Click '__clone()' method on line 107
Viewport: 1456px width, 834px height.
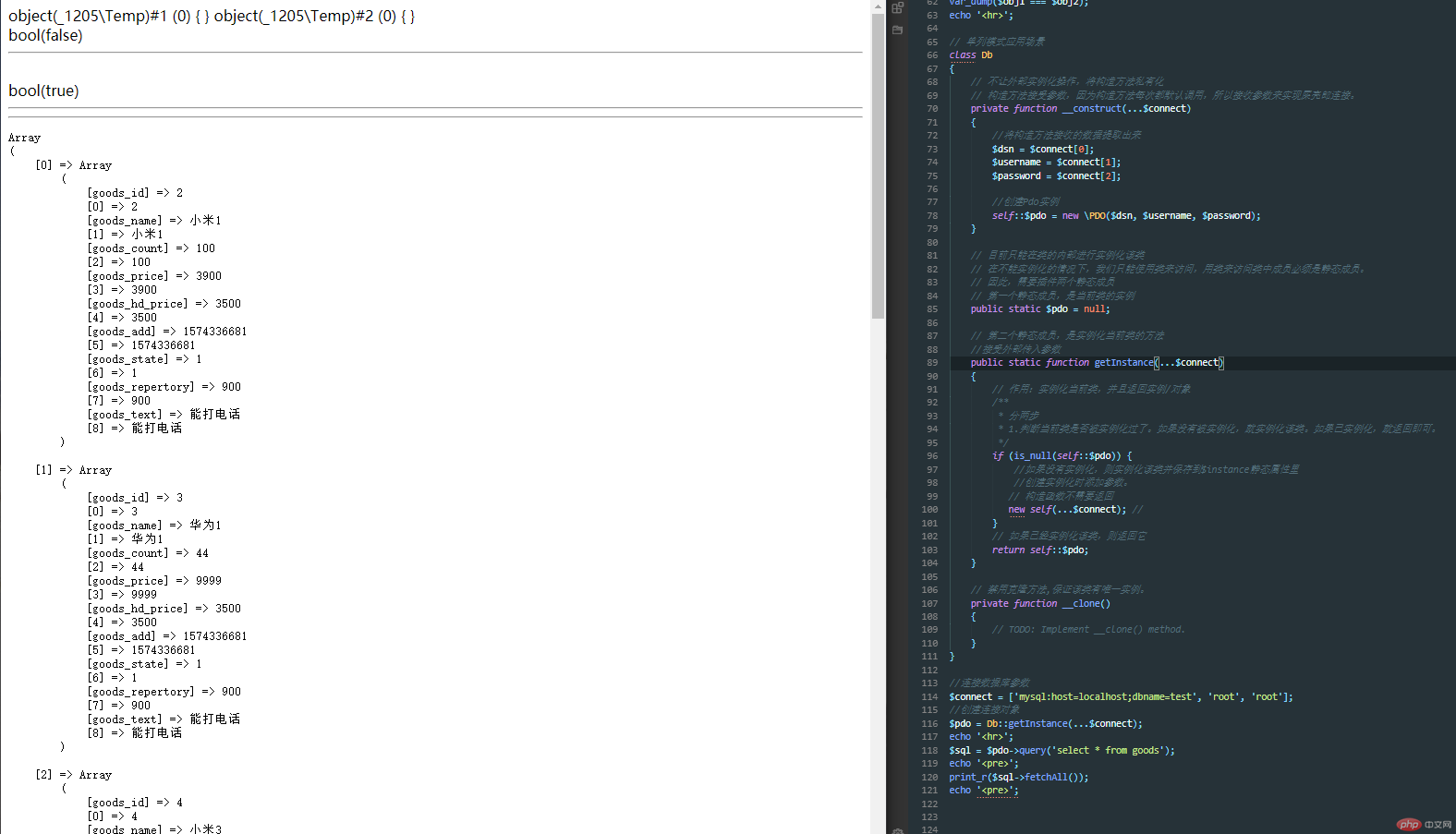[1086, 604]
